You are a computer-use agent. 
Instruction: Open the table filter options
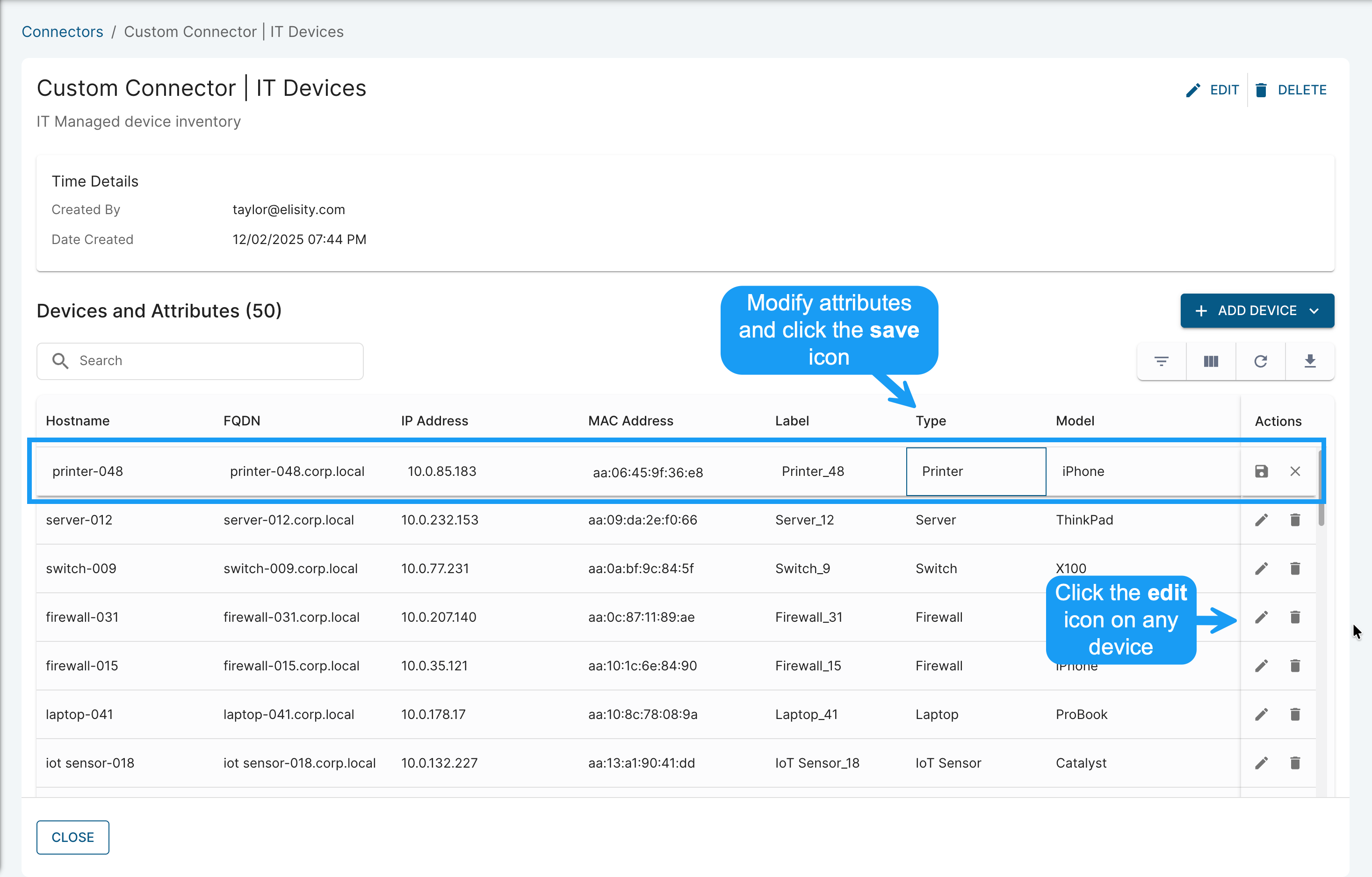1161,361
